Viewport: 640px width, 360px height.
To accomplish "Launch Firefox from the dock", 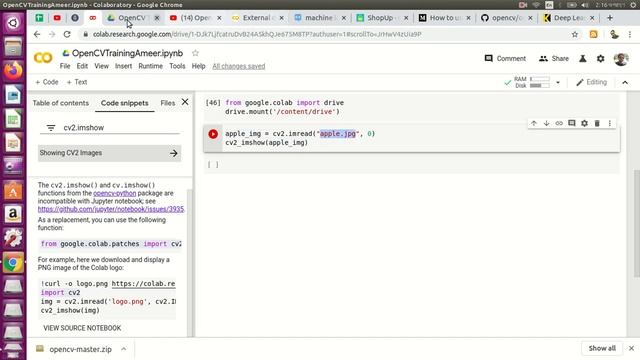I will pyautogui.click(x=13, y=70).
